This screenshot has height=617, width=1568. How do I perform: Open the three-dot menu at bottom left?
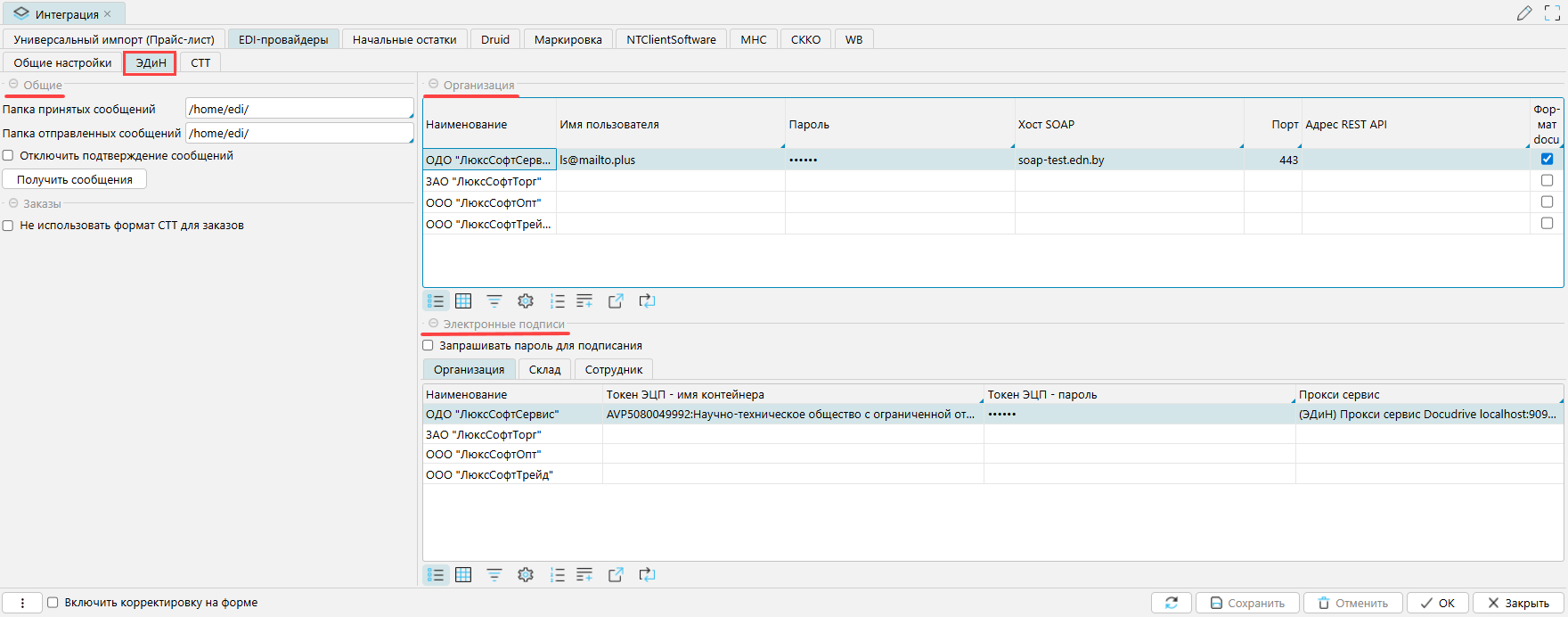tap(22, 603)
